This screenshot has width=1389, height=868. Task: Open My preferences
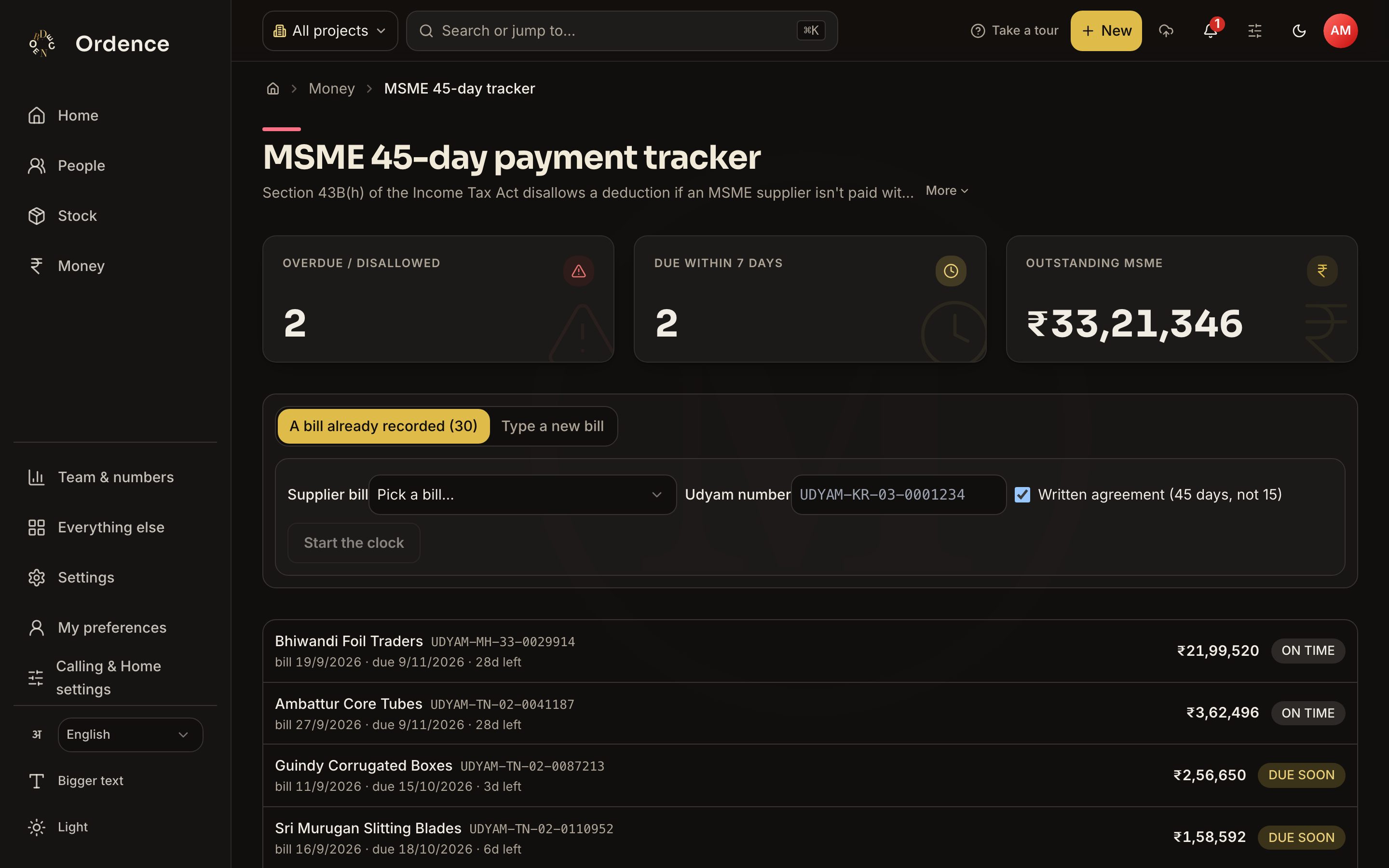click(x=115, y=627)
